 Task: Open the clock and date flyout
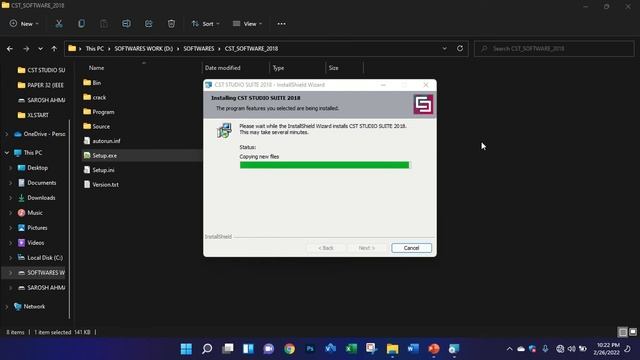point(608,349)
